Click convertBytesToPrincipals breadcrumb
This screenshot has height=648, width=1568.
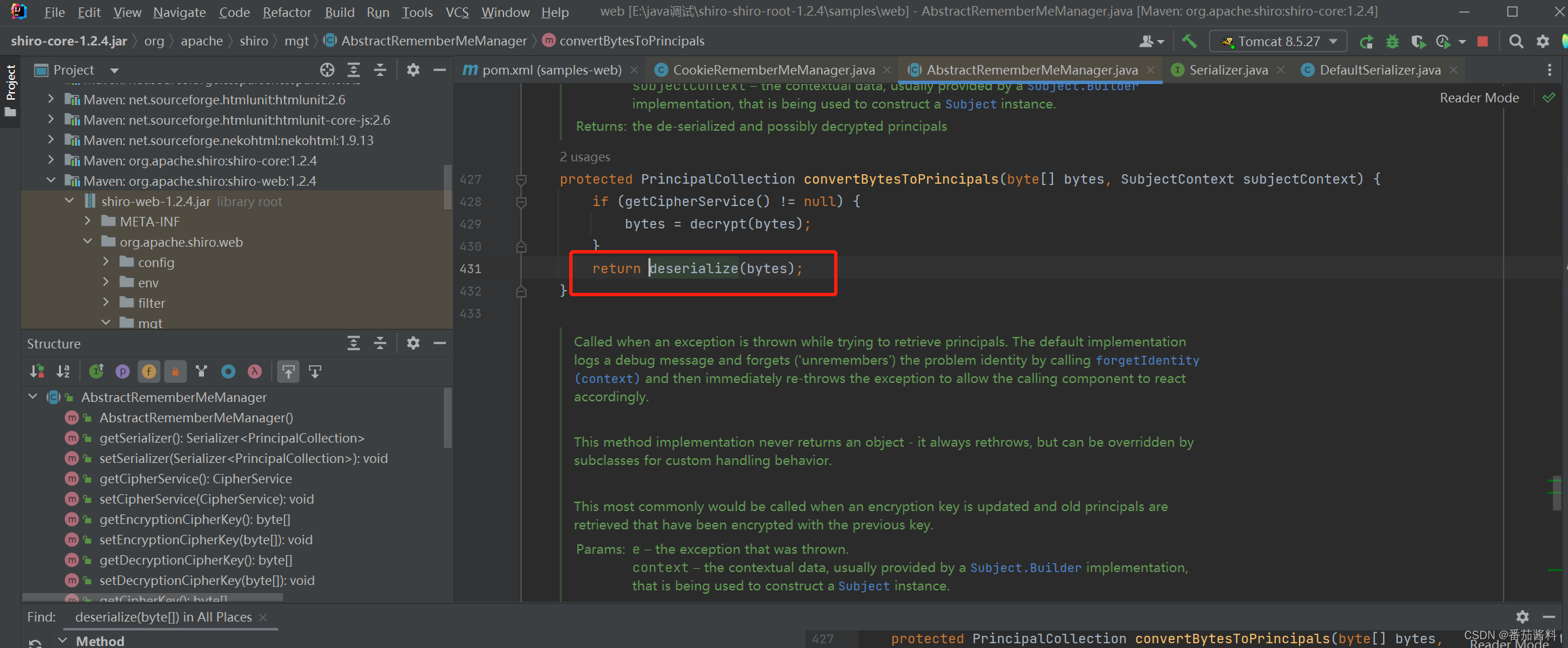(632, 41)
